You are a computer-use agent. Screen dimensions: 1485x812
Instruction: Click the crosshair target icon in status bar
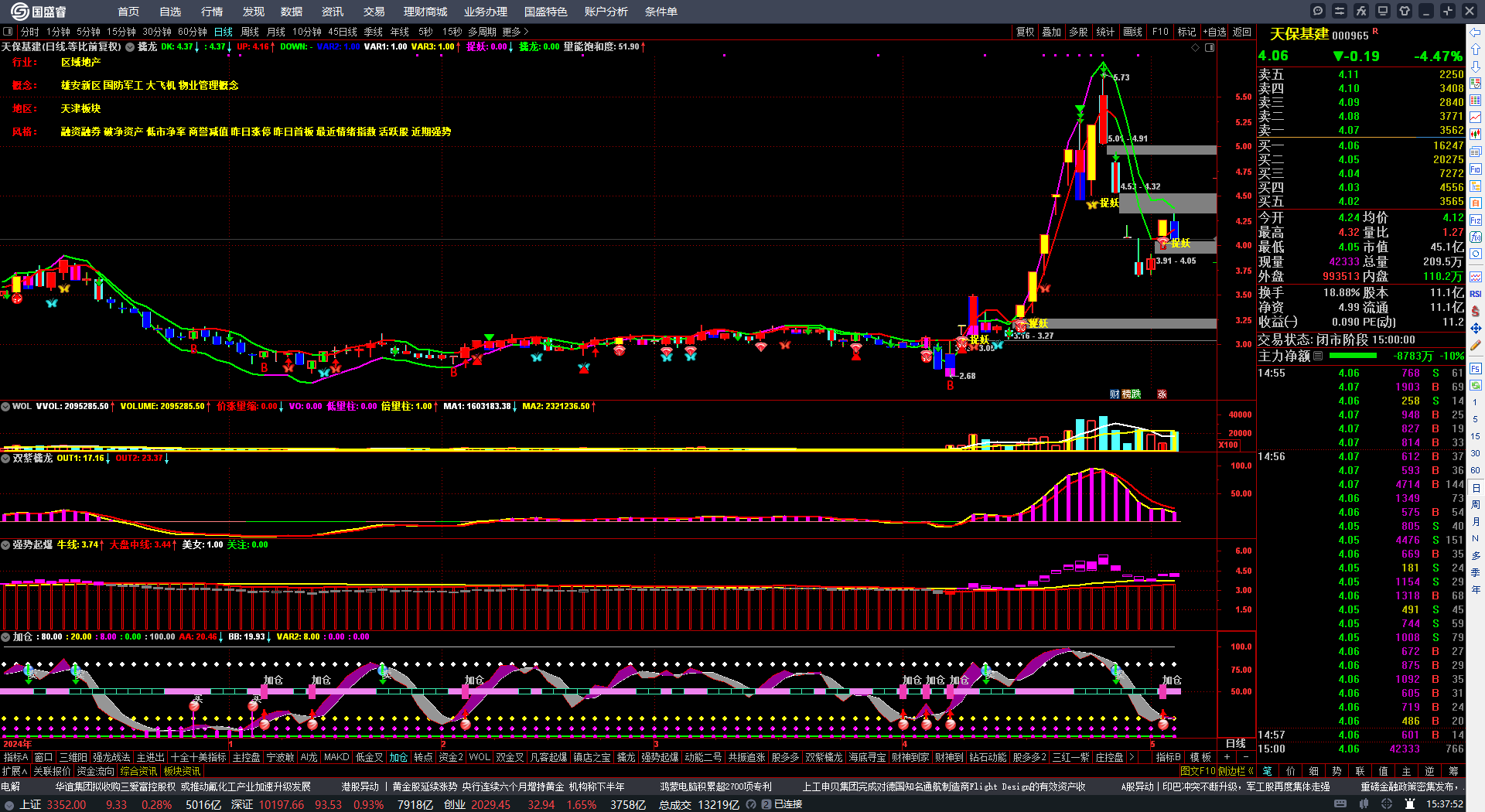tap(1387, 804)
